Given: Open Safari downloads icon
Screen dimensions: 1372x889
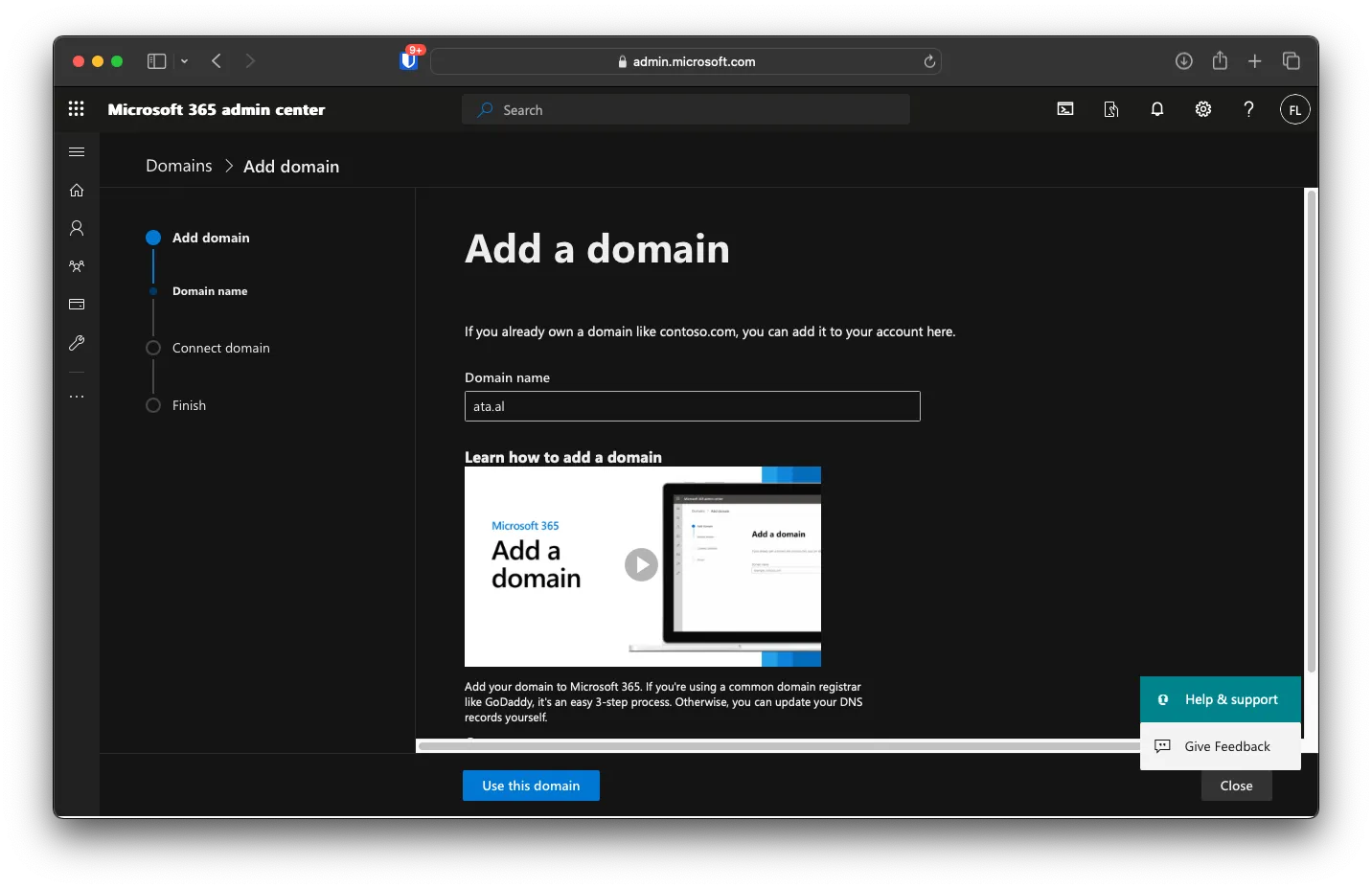Looking at the screenshot, I should (1184, 61).
